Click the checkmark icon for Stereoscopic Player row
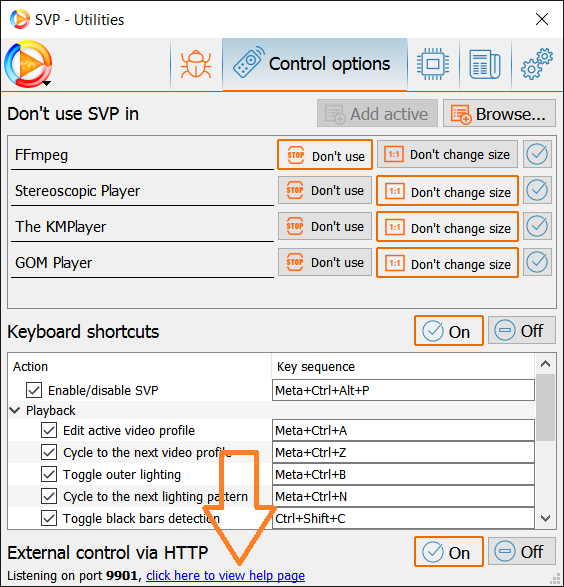Image resolution: width=564 pixels, height=587 pixels. click(537, 190)
